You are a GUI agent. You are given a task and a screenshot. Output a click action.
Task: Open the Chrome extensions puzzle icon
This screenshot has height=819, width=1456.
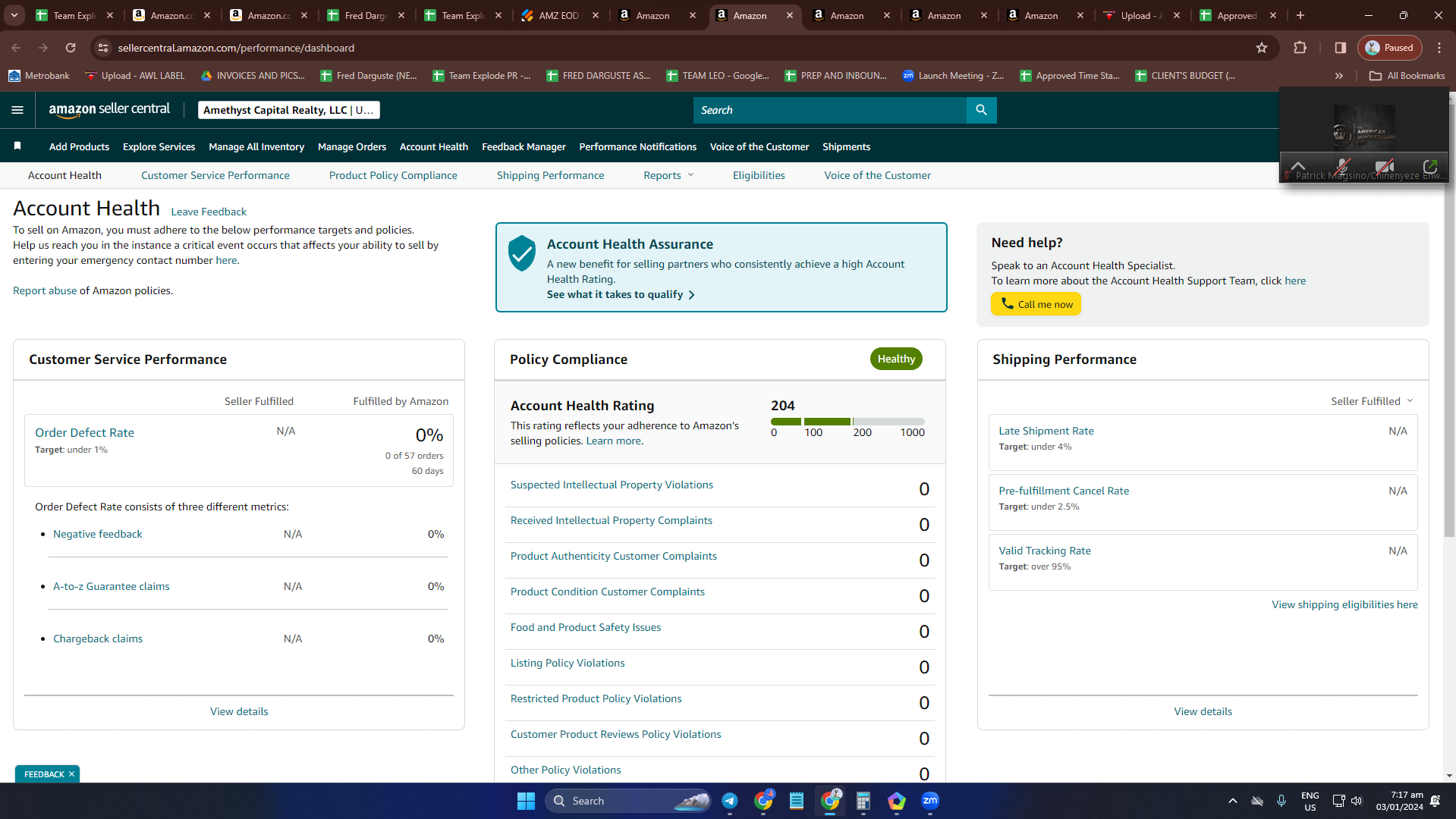(x=1300, y=48)
